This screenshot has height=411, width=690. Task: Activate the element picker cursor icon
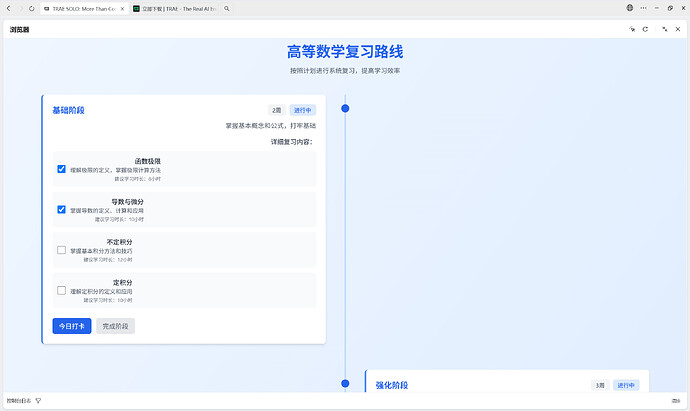click(632, 29)
